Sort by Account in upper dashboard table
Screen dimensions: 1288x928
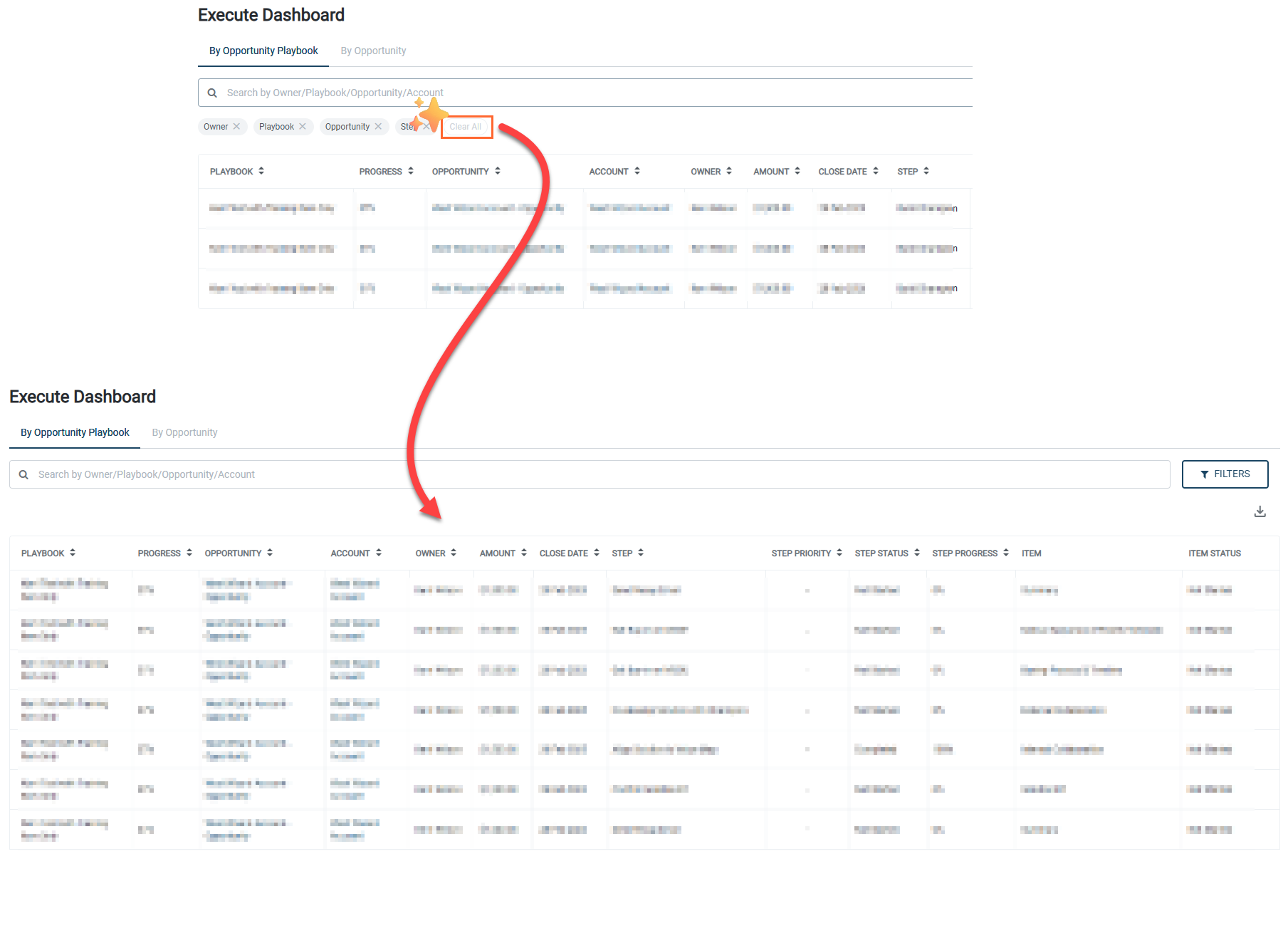tap(637, 171)
